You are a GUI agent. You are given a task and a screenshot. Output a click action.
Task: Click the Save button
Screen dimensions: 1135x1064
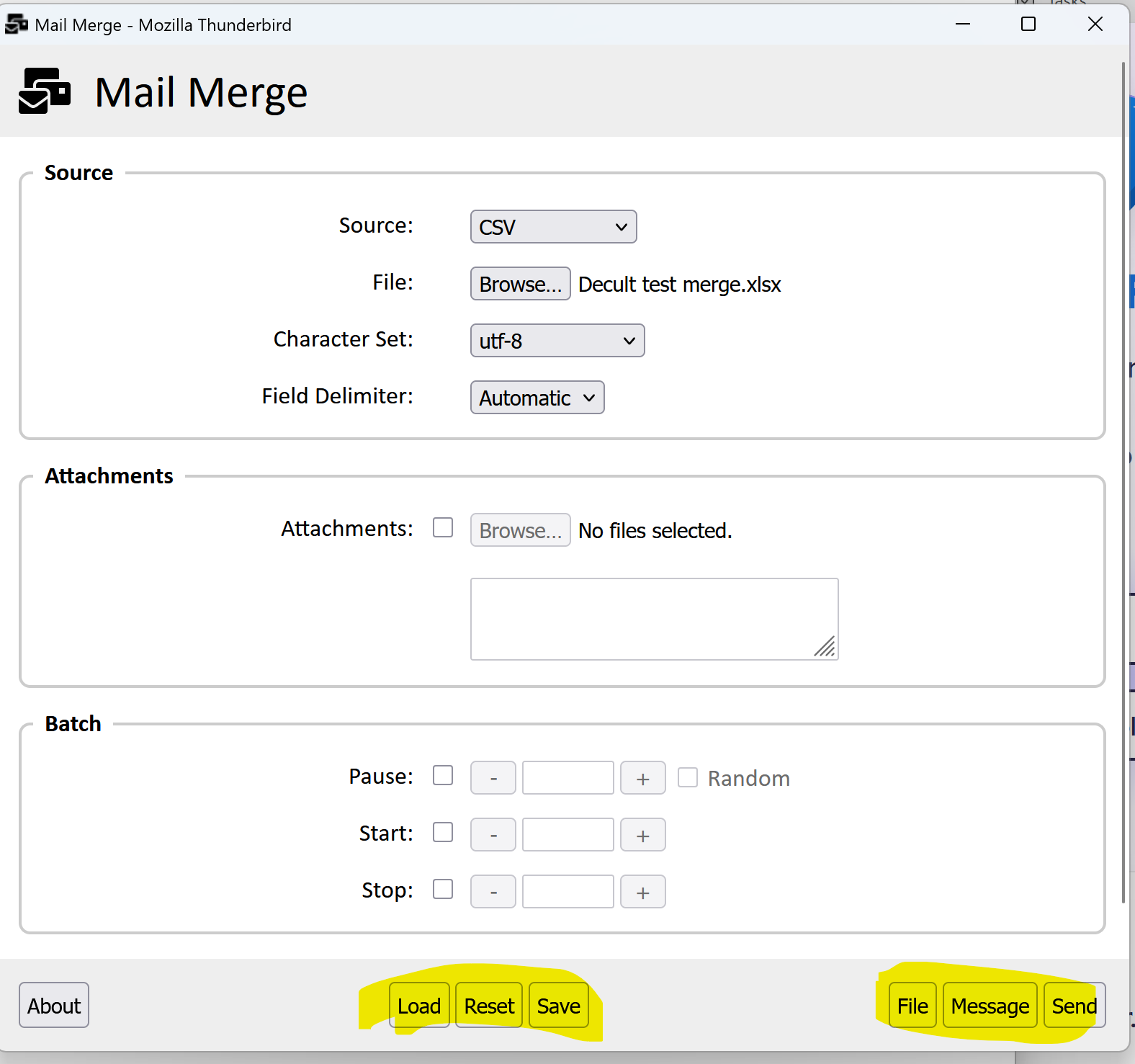(x=558, y=1006)
